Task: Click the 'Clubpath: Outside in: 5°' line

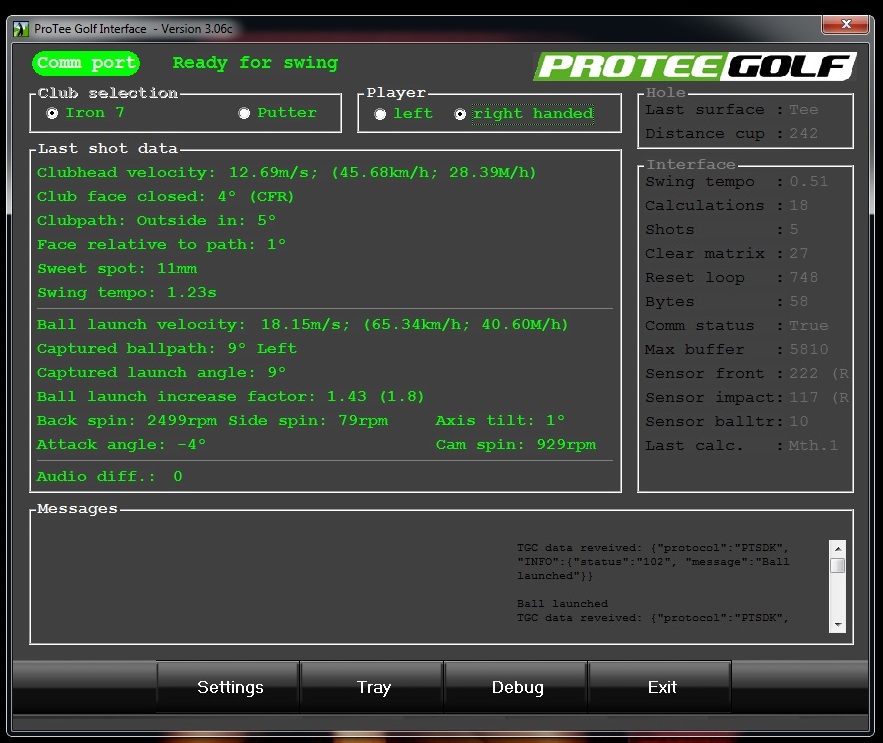Action: [157, 220]
